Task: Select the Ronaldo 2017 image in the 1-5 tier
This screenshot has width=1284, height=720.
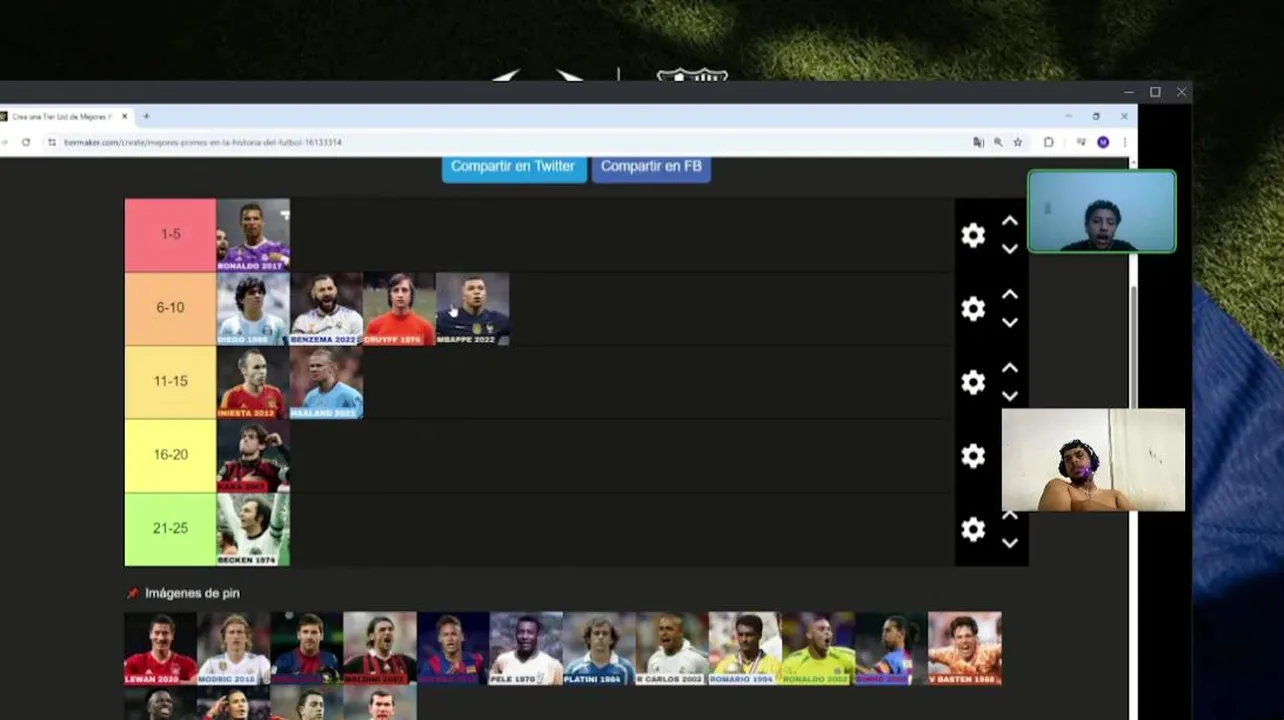Action: point(253,235)
